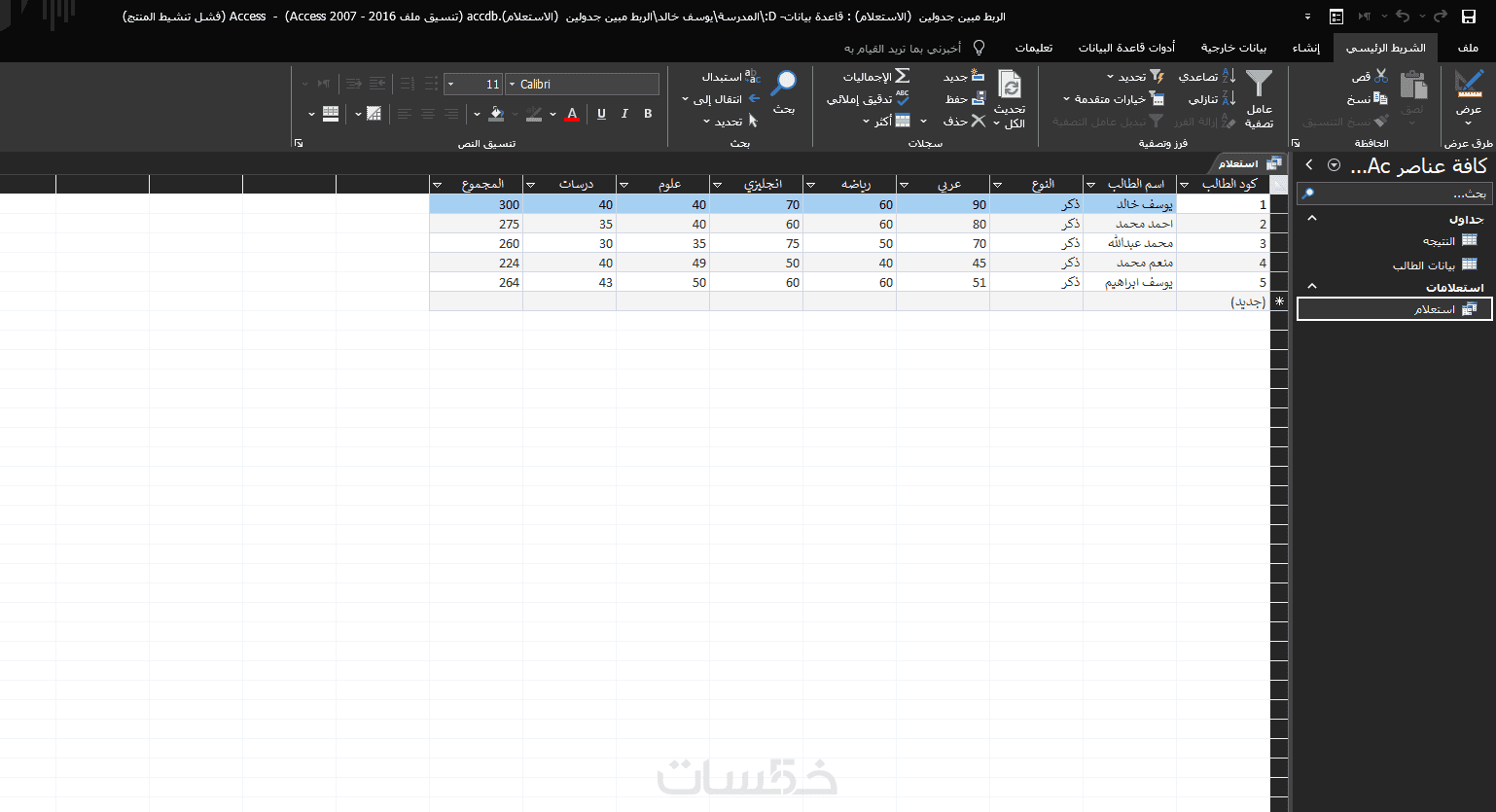Open clipboard group dialog launcher الحافظة
This screenshot has height=812, width=1496.
point(1295,143)
